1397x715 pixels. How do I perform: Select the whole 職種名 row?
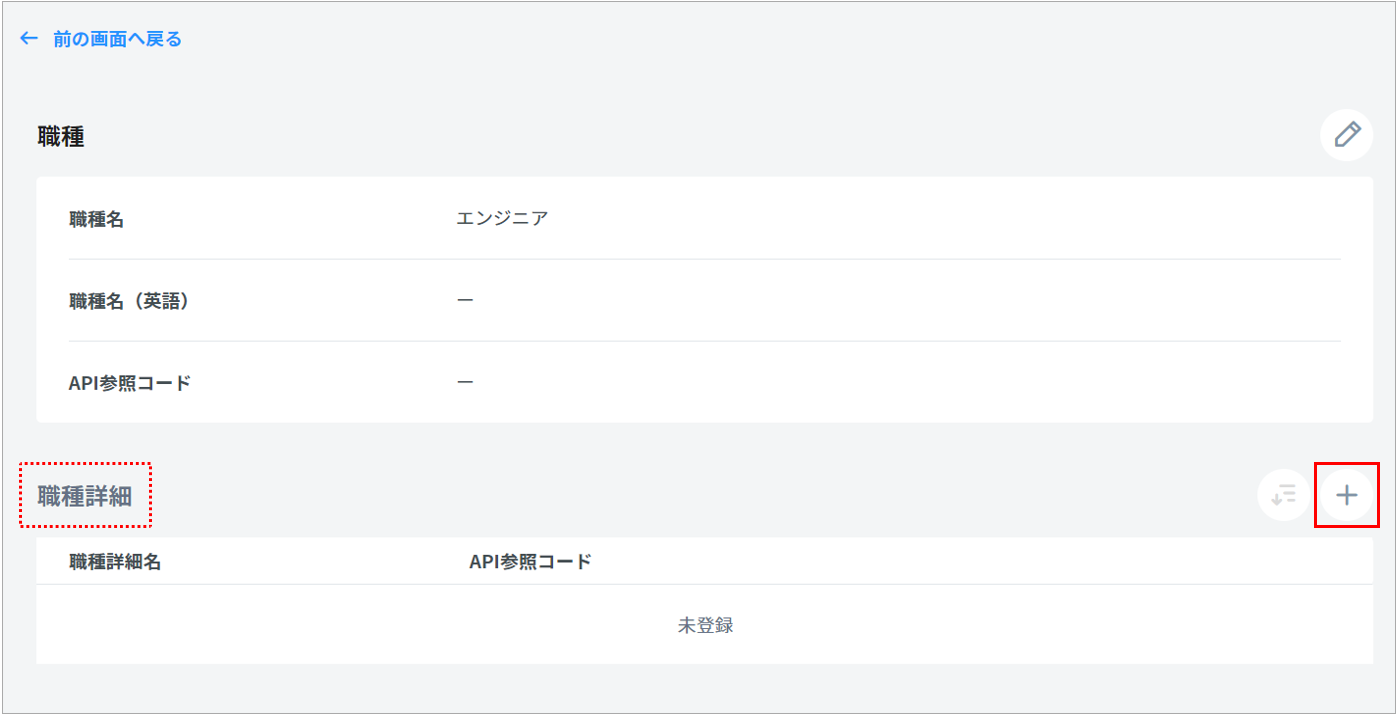click(704, 219)
